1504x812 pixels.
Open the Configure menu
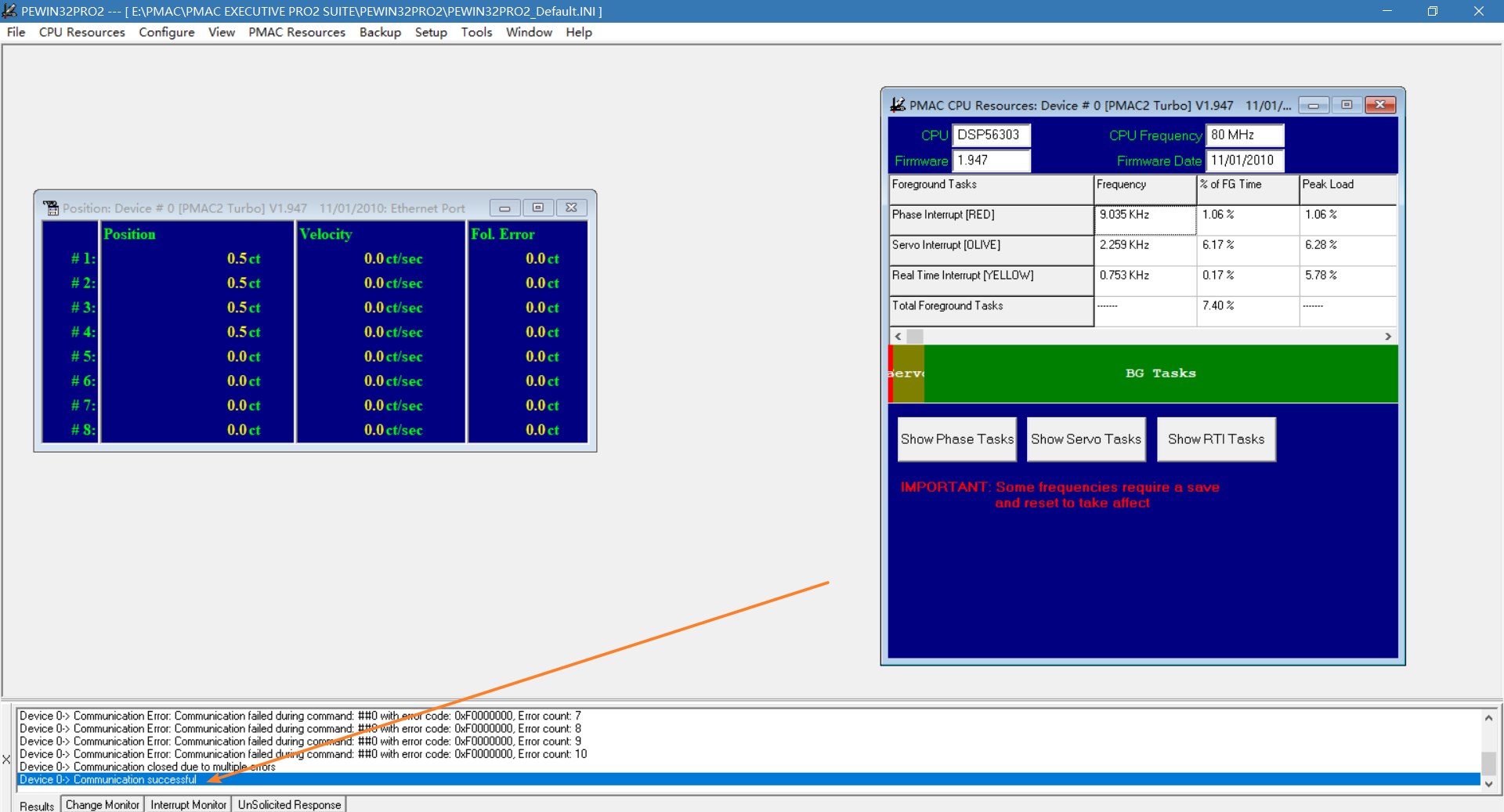166,32
